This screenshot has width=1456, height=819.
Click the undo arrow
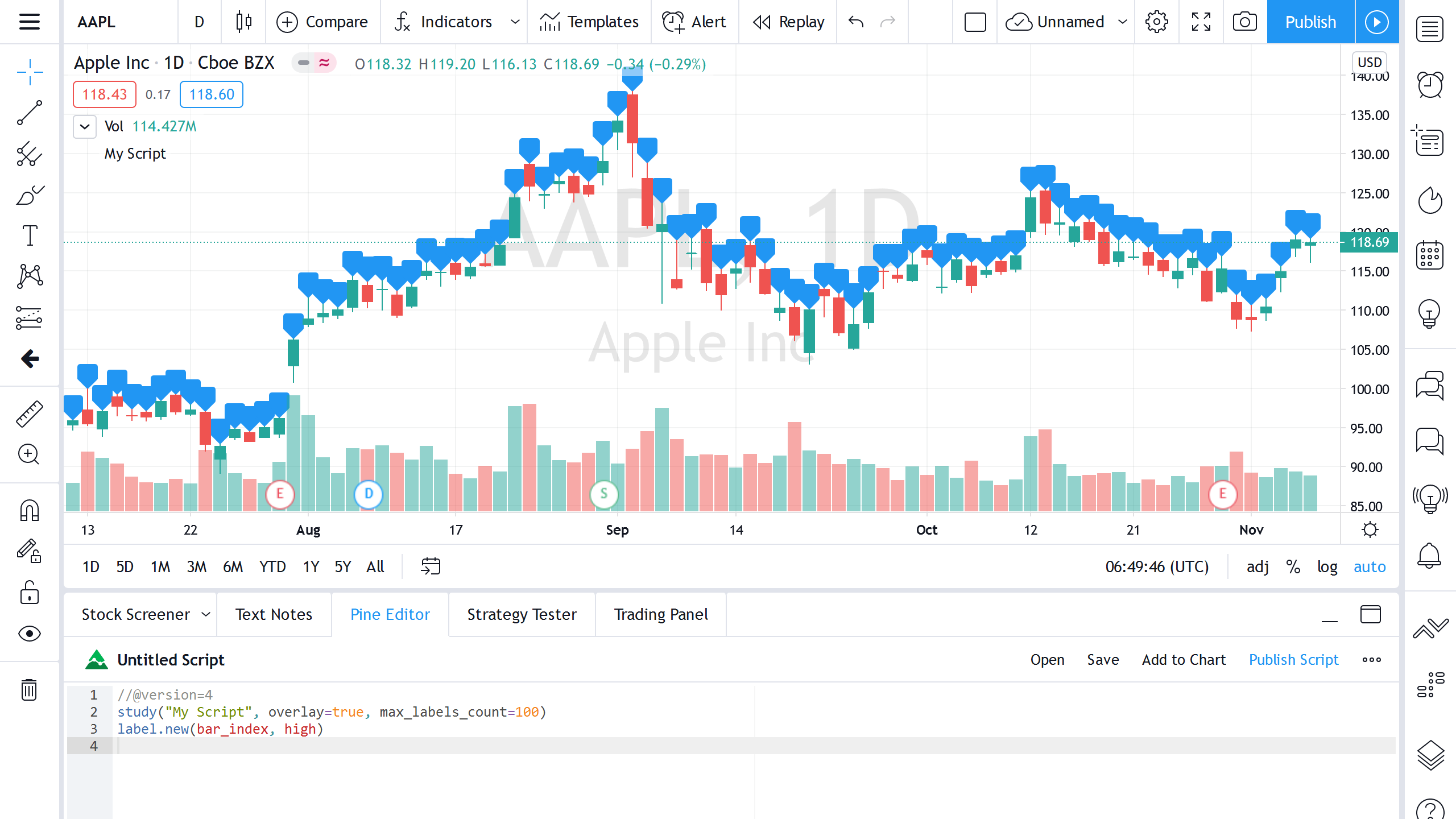click(856, 22)
